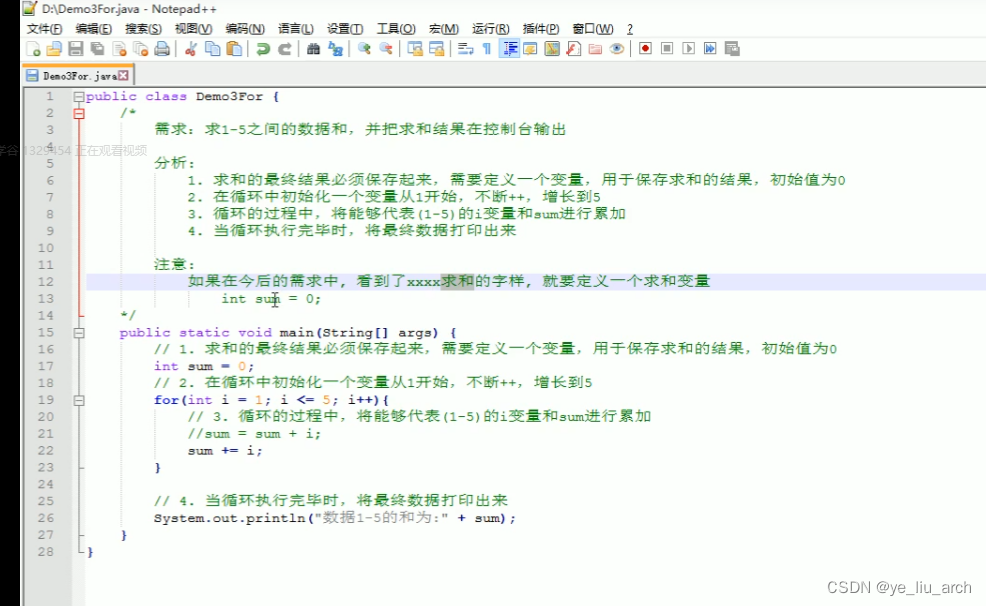Click the Close document toolbar icon
This screenshot has width=986, height=606.
pos(119,49)
